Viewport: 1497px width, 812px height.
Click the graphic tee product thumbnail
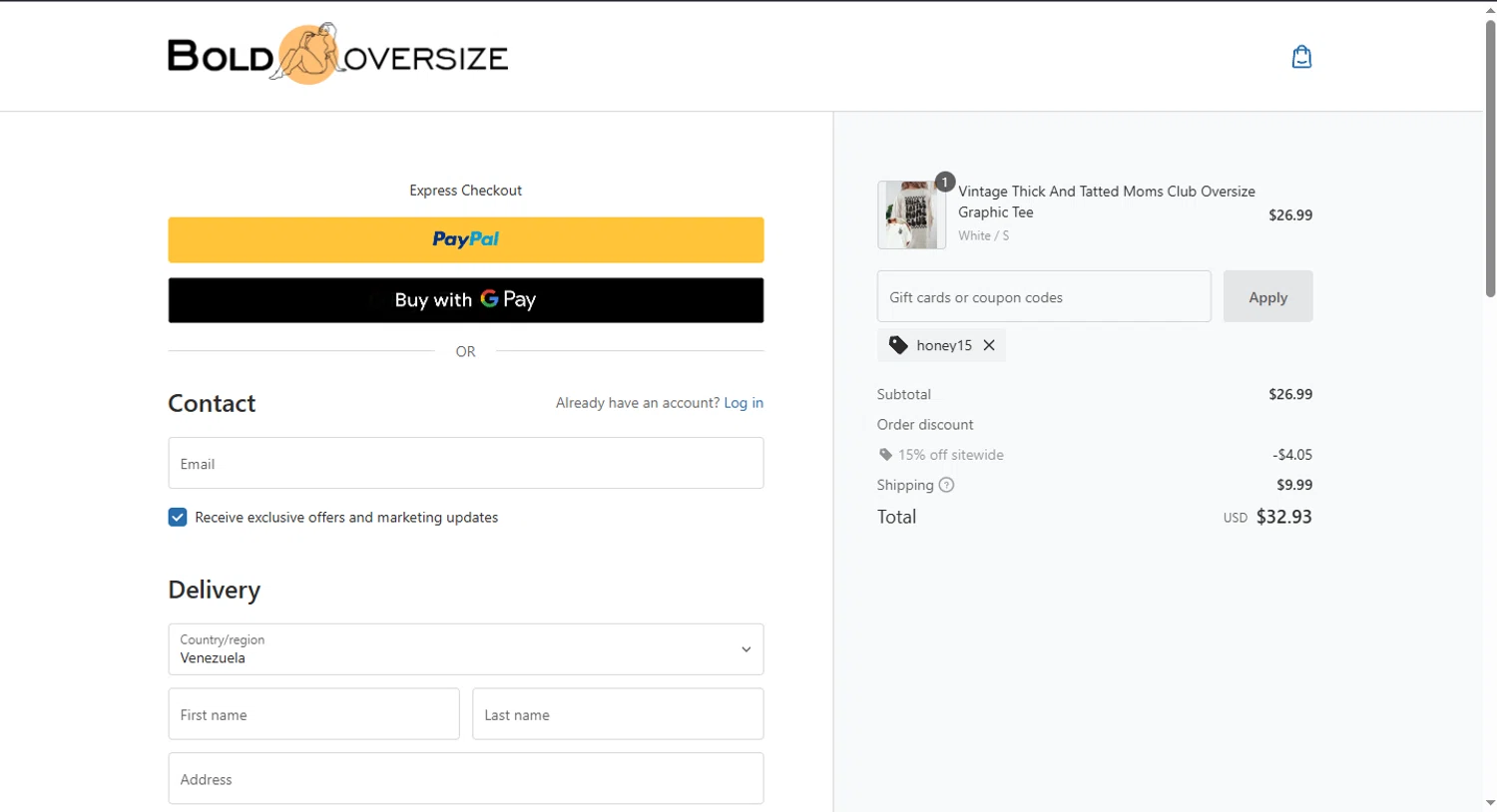point(911,214)
